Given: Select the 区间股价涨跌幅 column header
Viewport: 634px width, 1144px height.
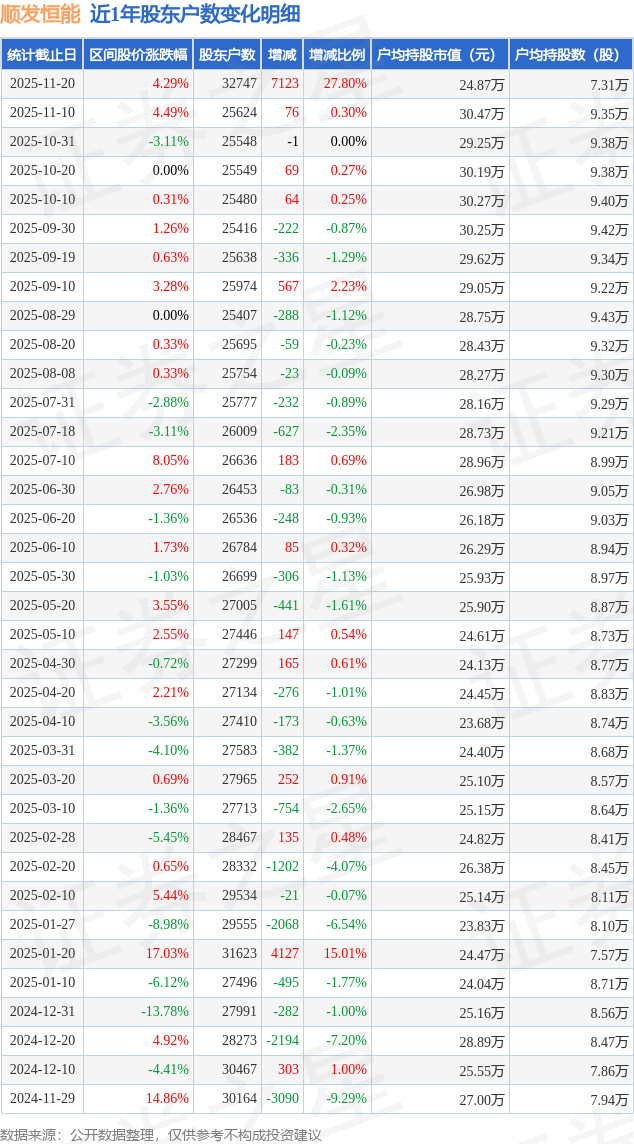Looking at the screenshot, I should [138, 55].
